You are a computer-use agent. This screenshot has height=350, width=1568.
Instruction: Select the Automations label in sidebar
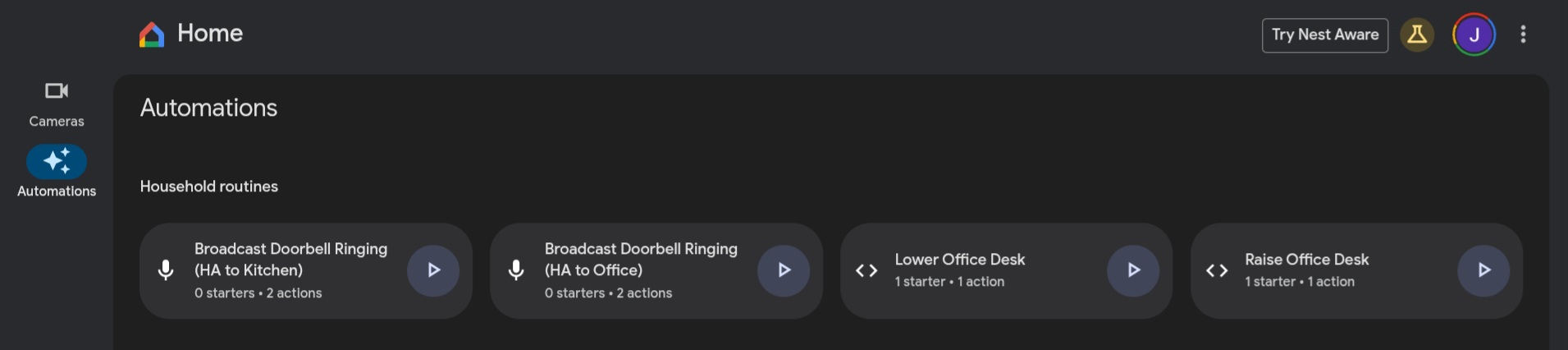click(57, 191)
